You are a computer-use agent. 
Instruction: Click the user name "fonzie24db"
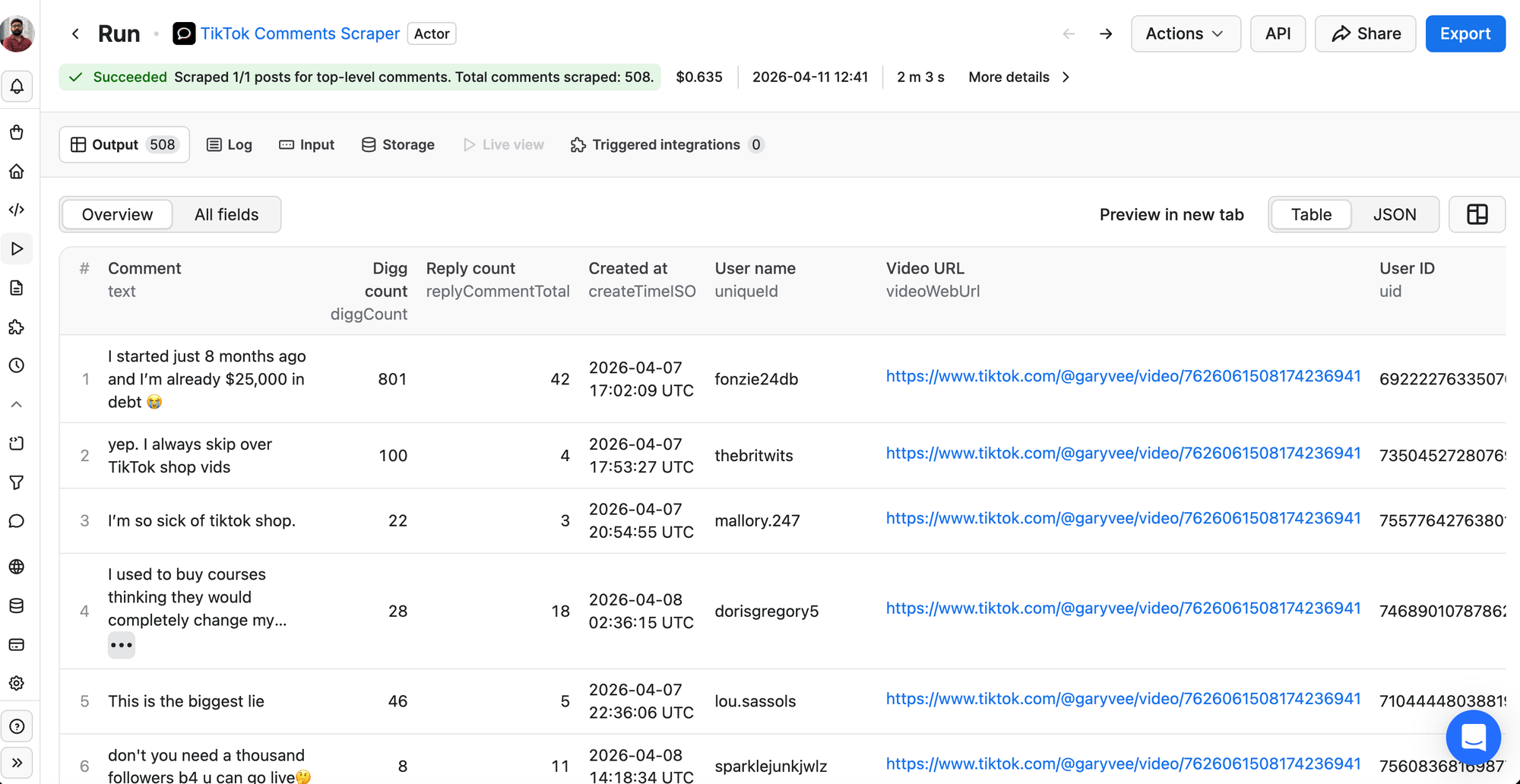point(756,379)
